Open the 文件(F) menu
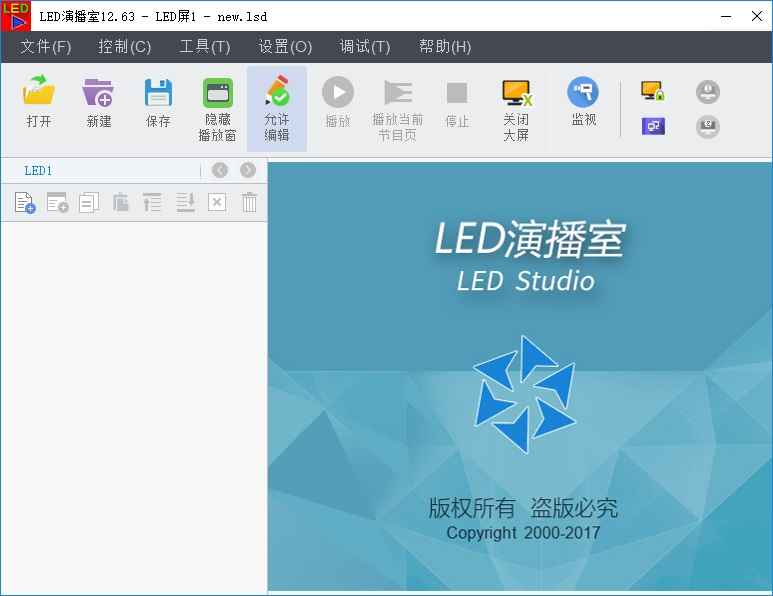This screenshot has height=596, width=773. click(45, 47)
